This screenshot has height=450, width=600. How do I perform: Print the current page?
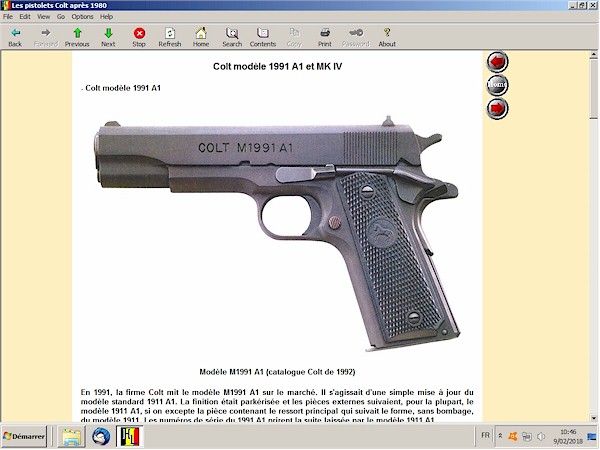pyautogui.click(x=324, y=37)
